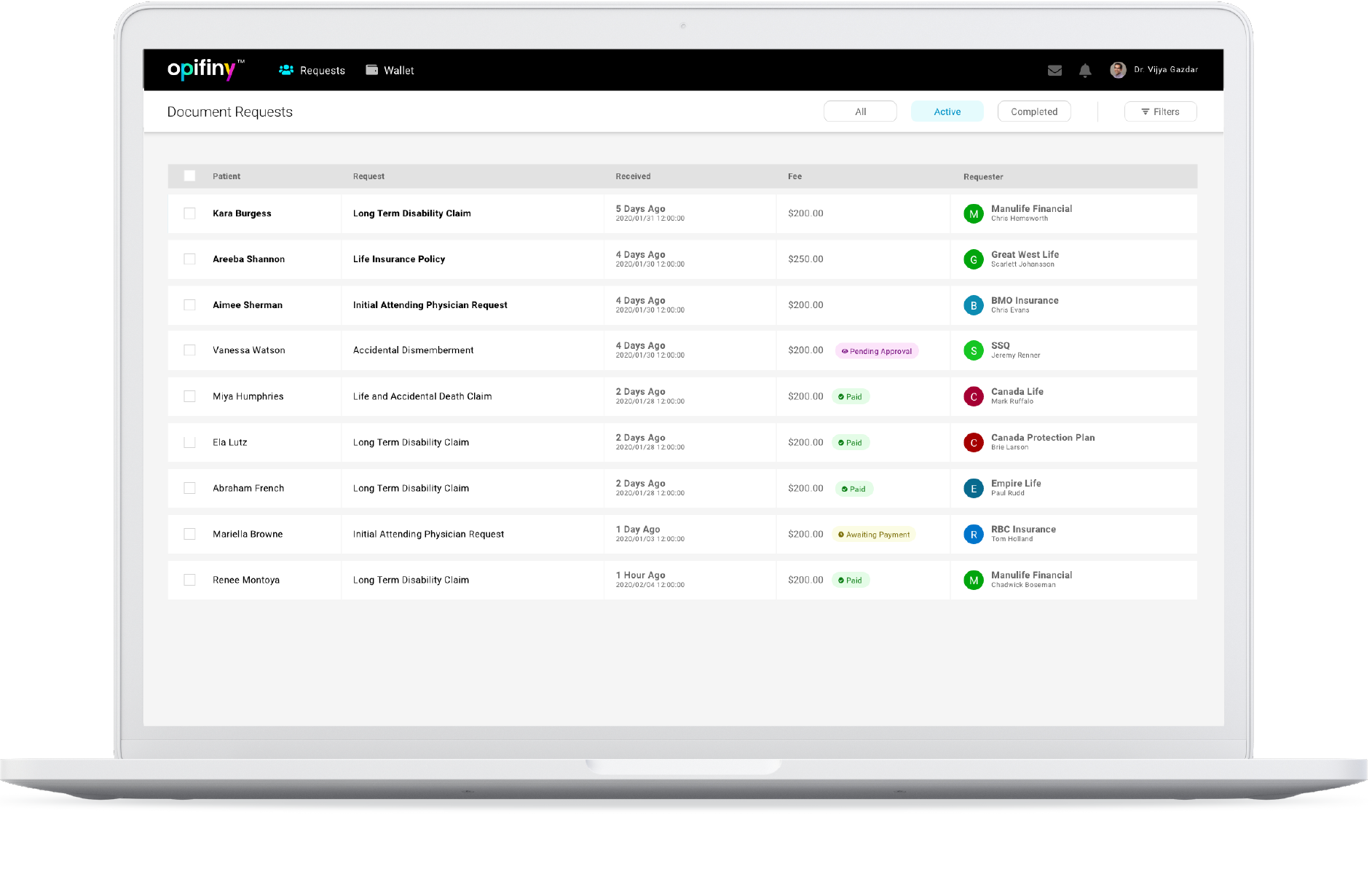Show All document requests
The width and height of the screenshot is (1372, 877).
[x=860, y=111]
